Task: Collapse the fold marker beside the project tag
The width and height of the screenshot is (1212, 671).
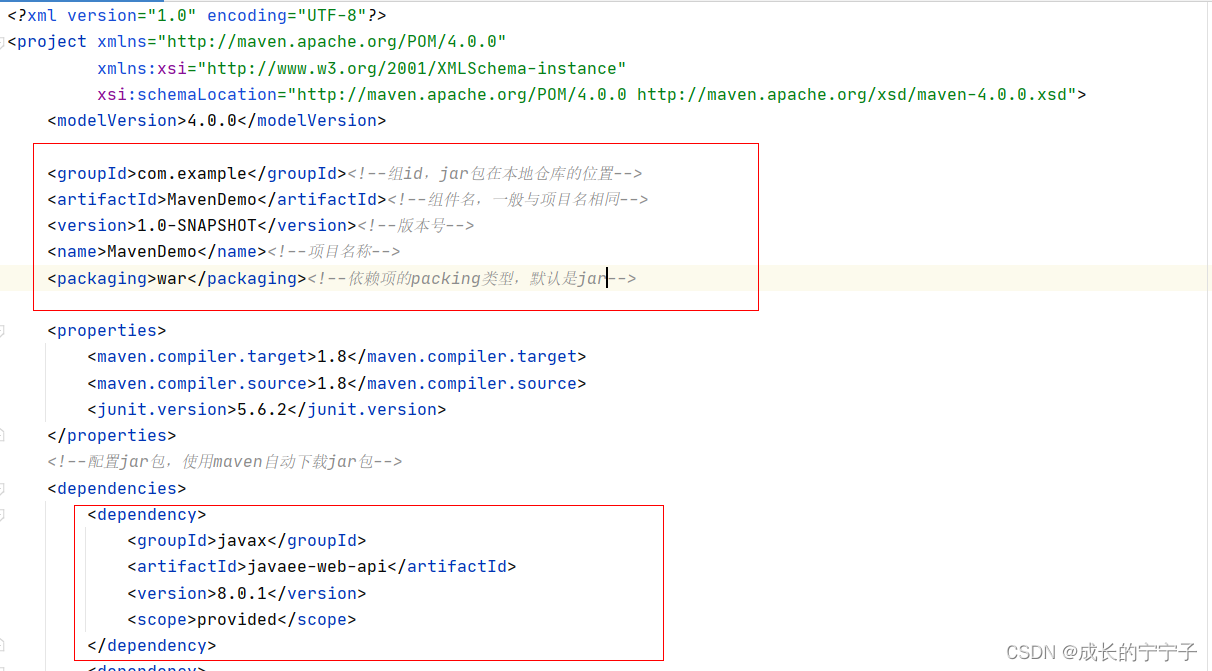Action: click(2, 42)
